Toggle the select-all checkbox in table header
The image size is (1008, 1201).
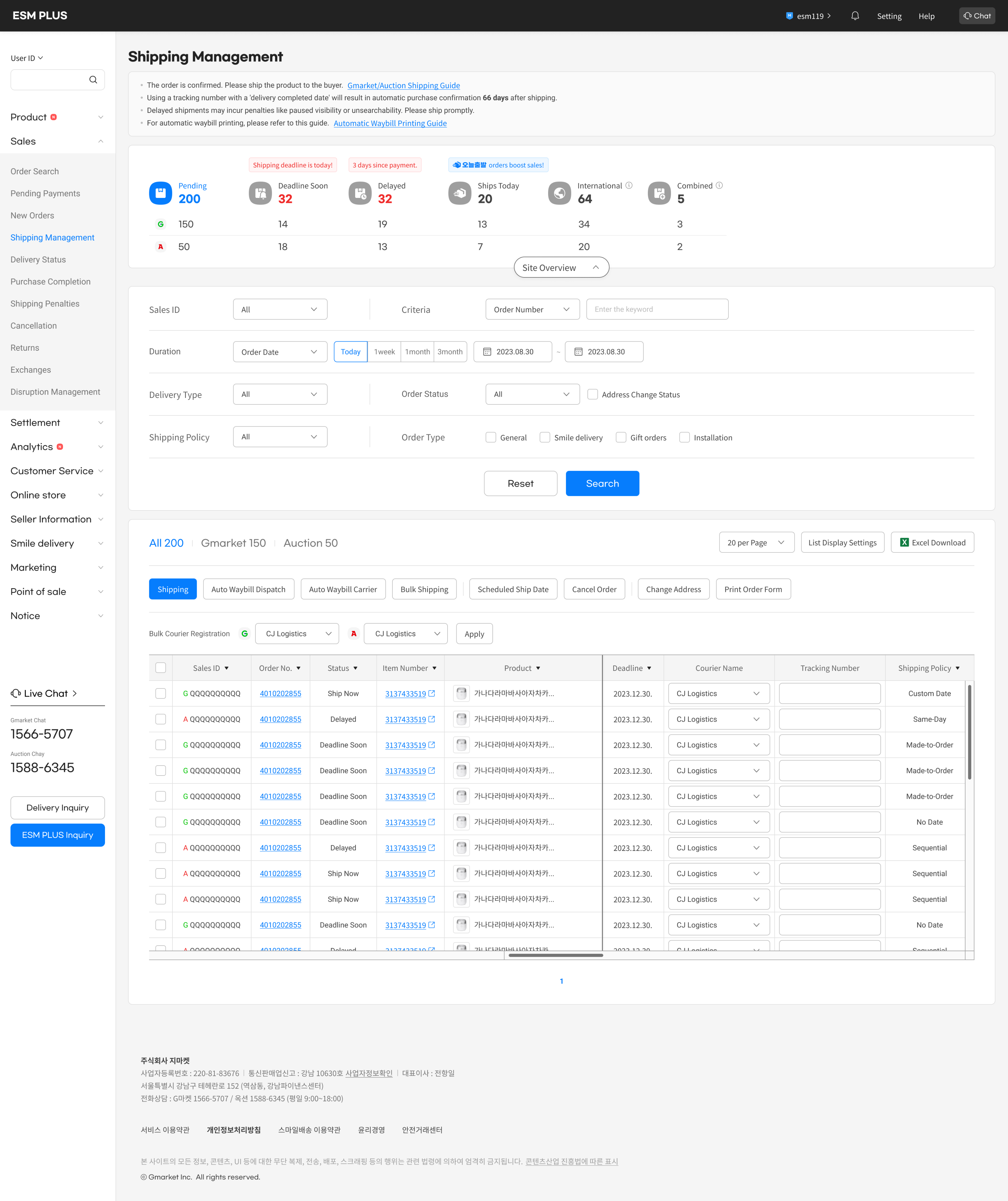(x=161, y=668)
